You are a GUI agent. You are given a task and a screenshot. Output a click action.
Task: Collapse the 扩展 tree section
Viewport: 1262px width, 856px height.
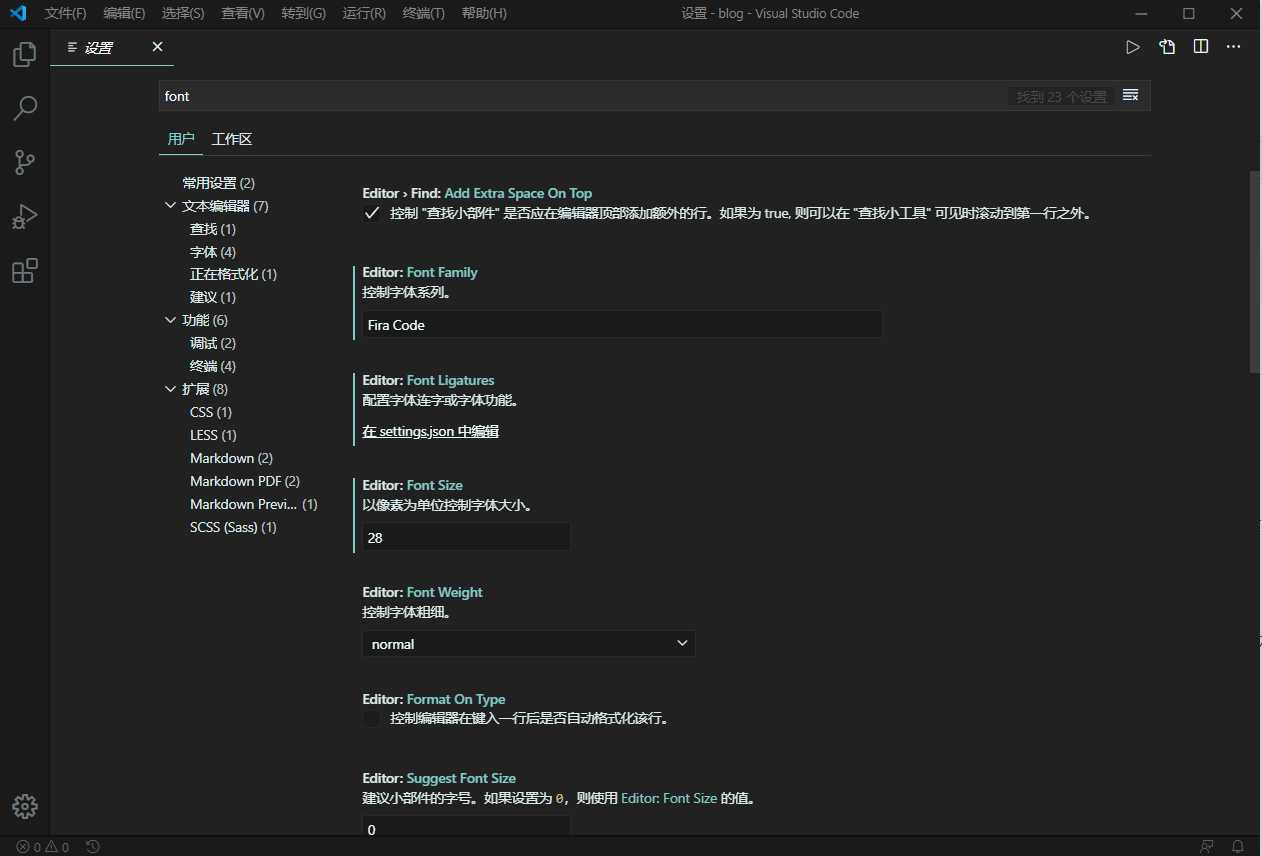[170, 389]
